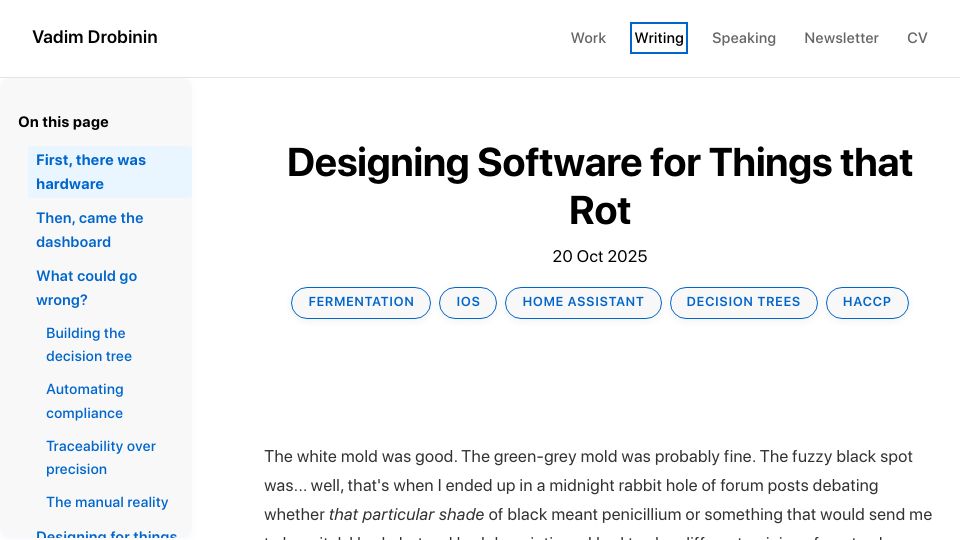Click the '20 Oct 2025' date
Viewport: 960px width, 540px height.
coord(599,257)
